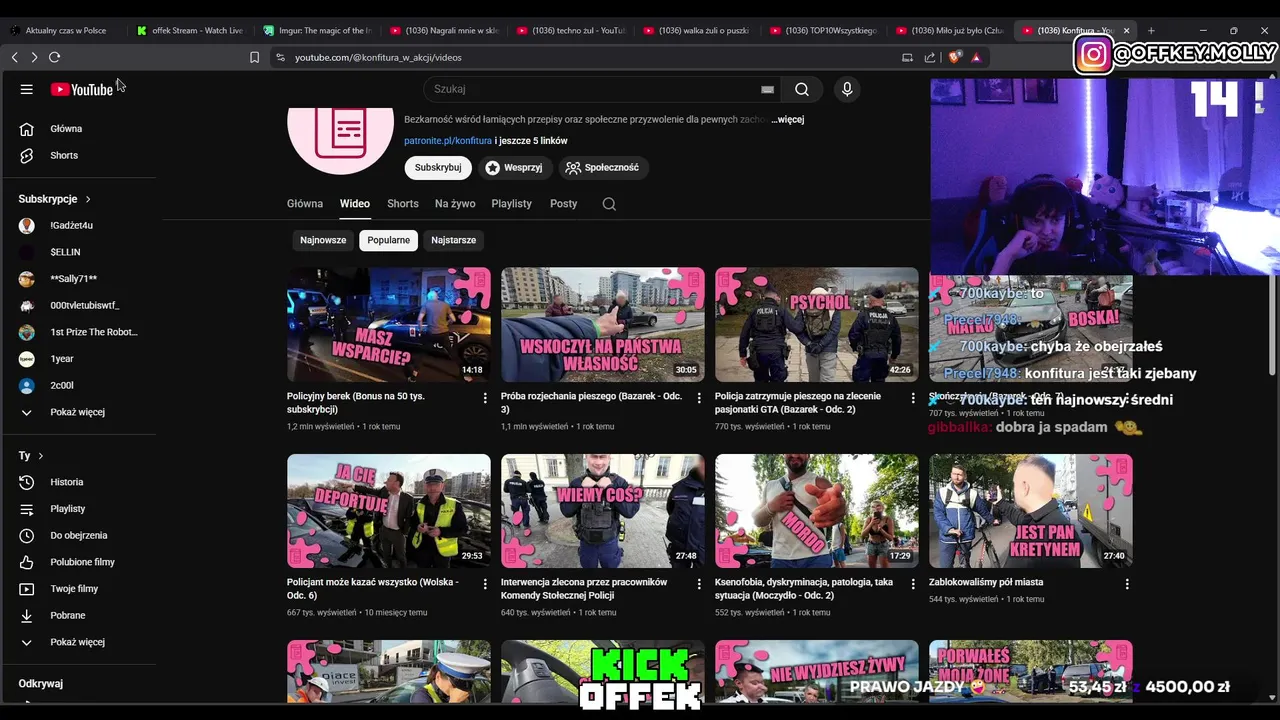Open the JA CIĘ DEPORTUJĘ video thumbnail

click(x=389, y=511)
